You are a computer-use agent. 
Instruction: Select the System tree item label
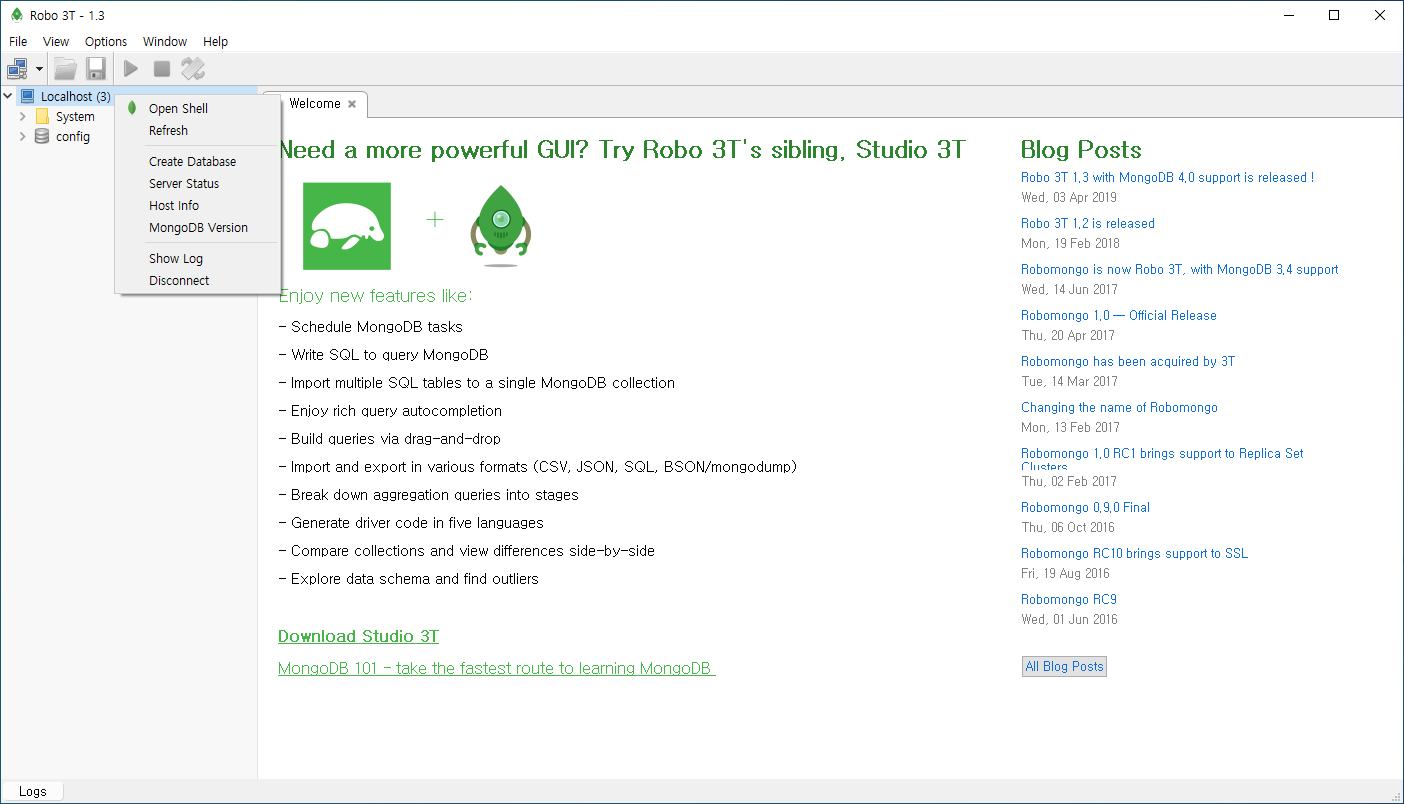[75, 116]
